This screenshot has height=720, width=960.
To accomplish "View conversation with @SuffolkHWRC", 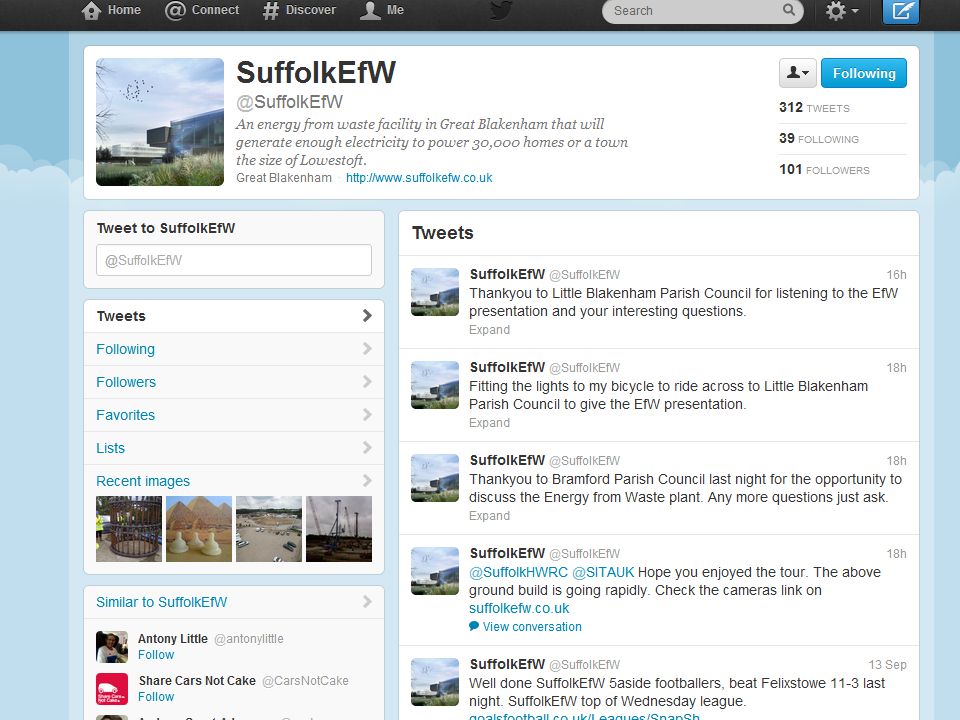I will 525,626.
